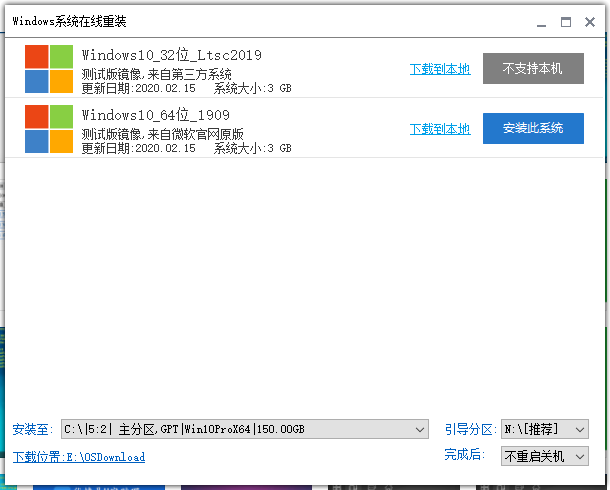Click the text 测试版镜像,来自第三方系统
Screen dimensions: 610x490
click(156, 74)
